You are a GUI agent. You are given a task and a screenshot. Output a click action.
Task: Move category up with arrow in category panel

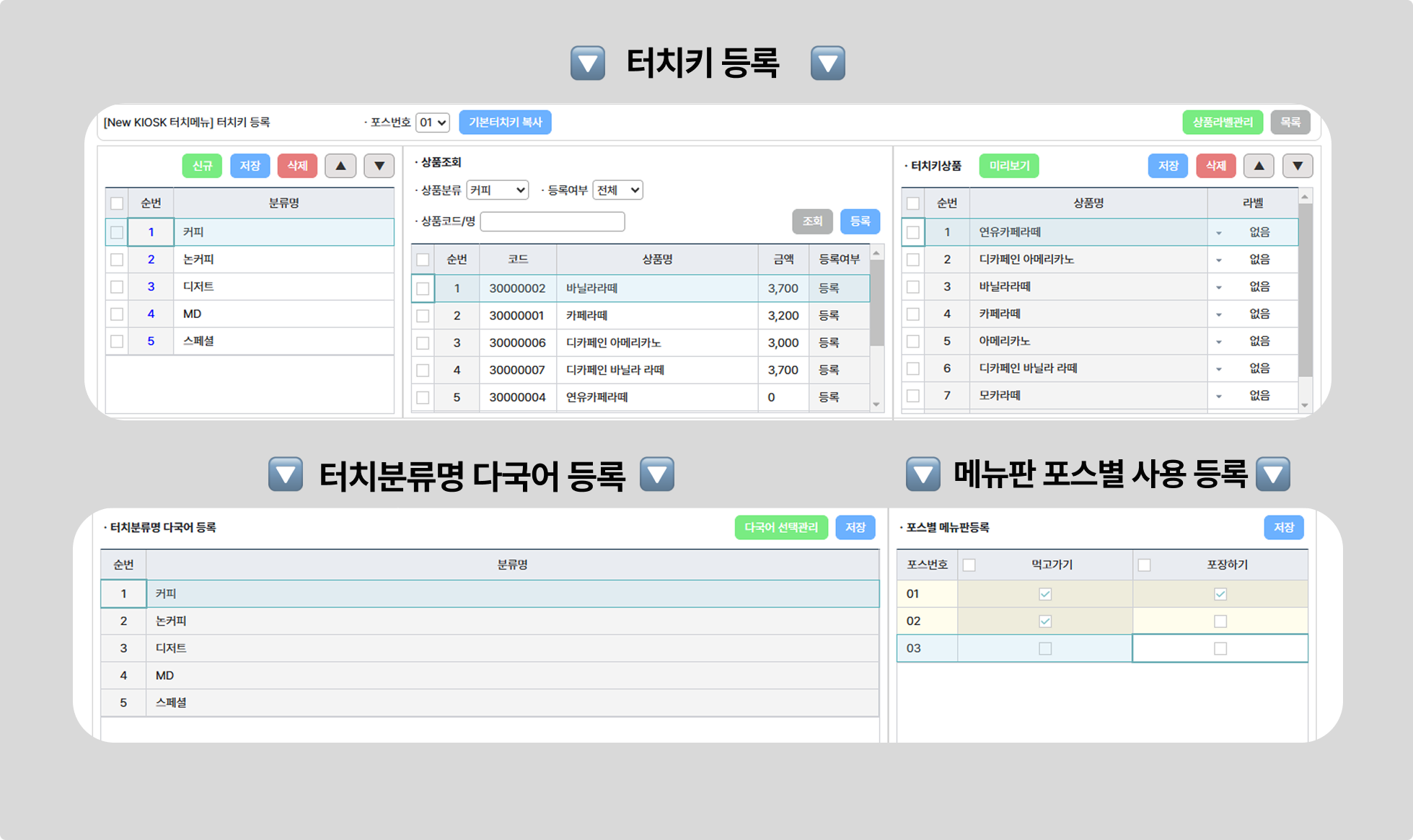tap(340, 166)
